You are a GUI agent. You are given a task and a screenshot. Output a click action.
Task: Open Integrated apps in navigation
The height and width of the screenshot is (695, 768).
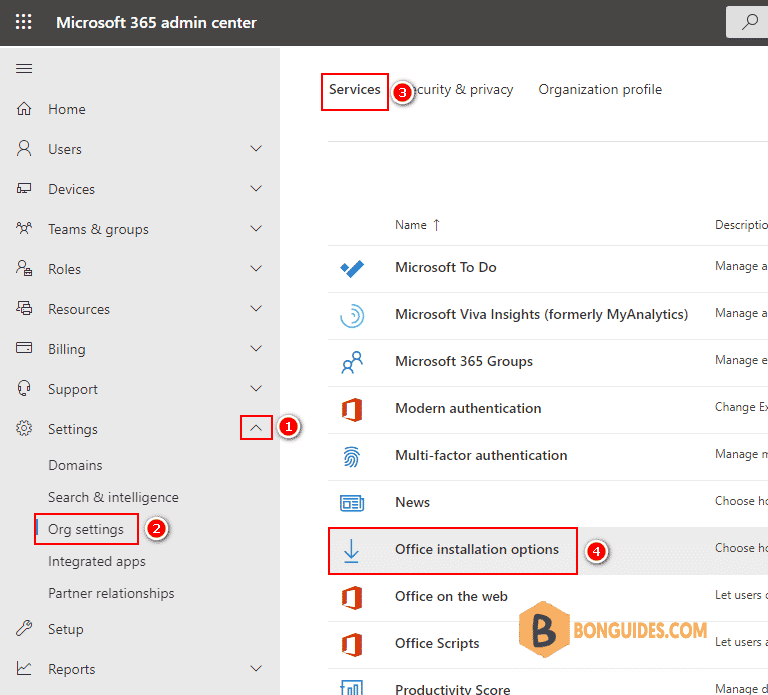click(96, 561)
